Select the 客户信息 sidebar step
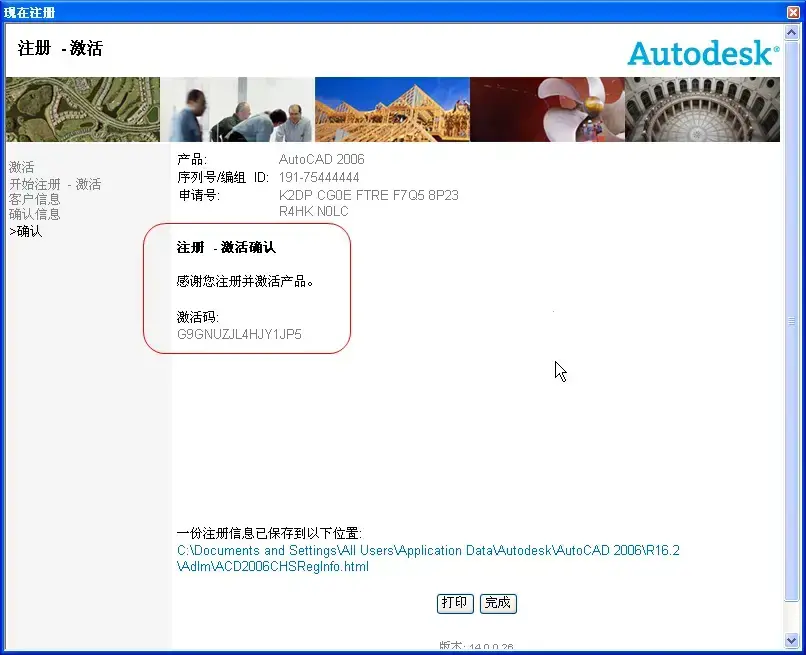The image size is (806, 655). [34, 199]
